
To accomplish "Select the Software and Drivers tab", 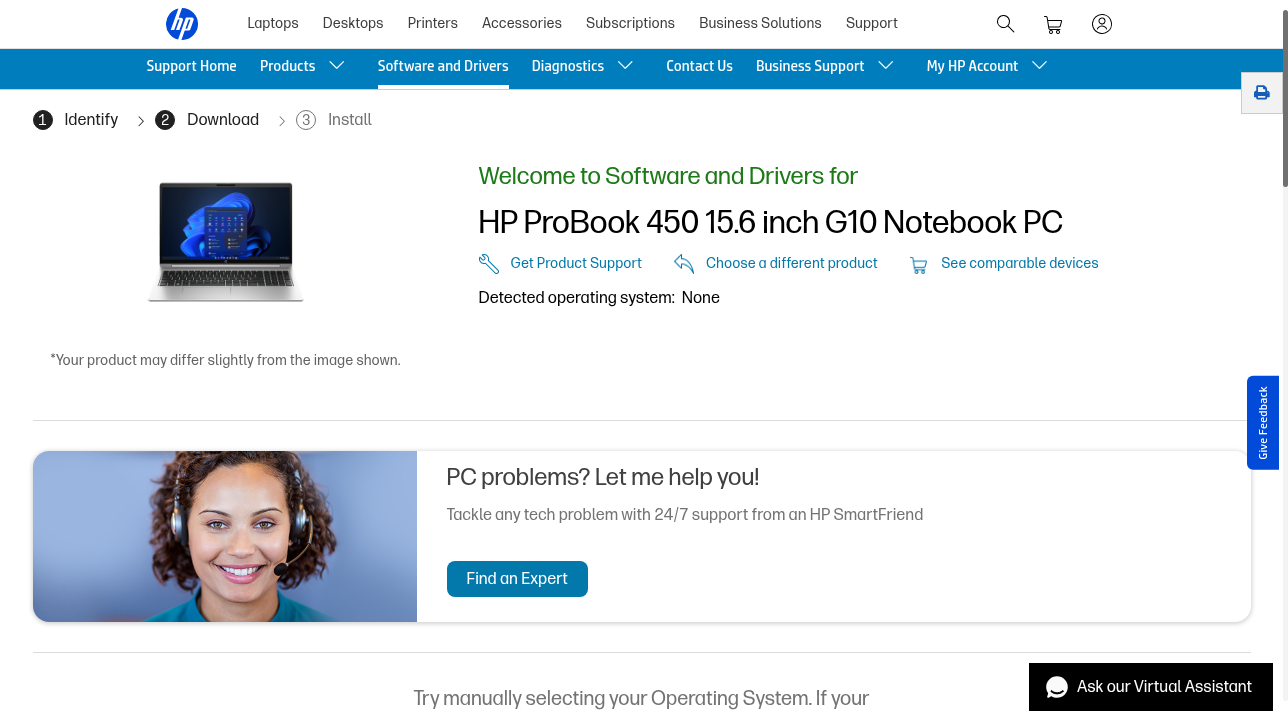I will [x=443, y=66].
